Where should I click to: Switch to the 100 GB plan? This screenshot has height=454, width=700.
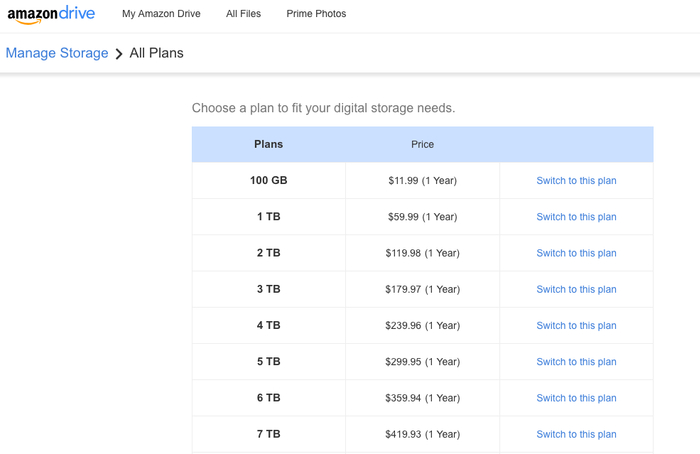point(576,181)
